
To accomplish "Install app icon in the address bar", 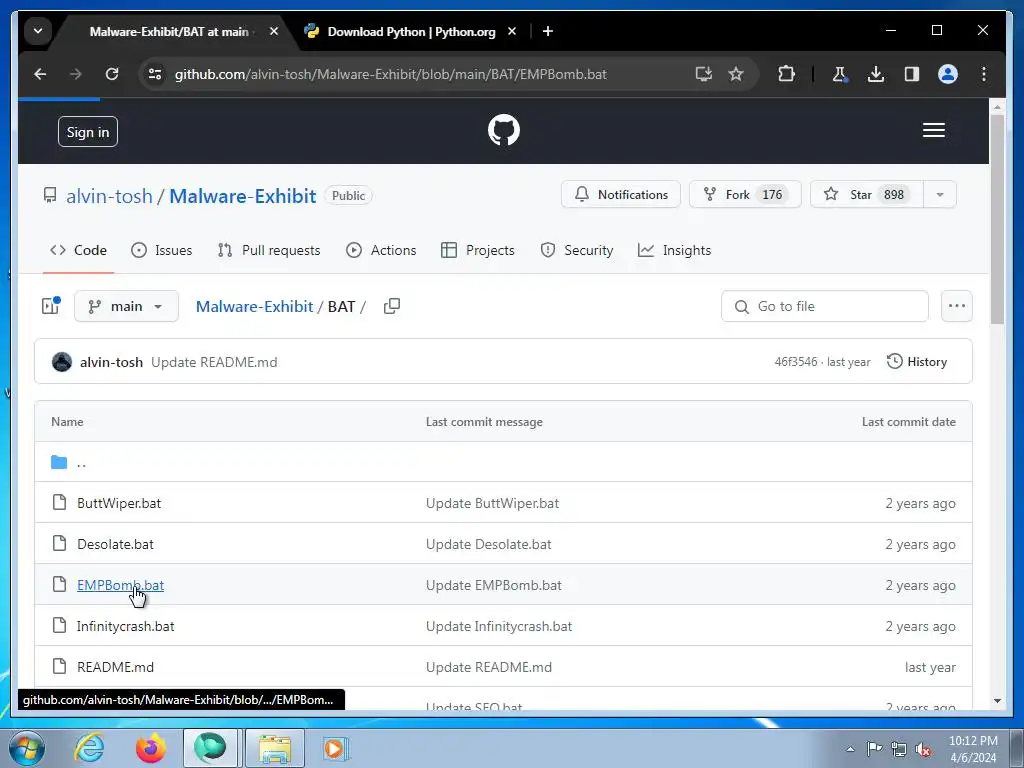I will (x=703, y=74).
